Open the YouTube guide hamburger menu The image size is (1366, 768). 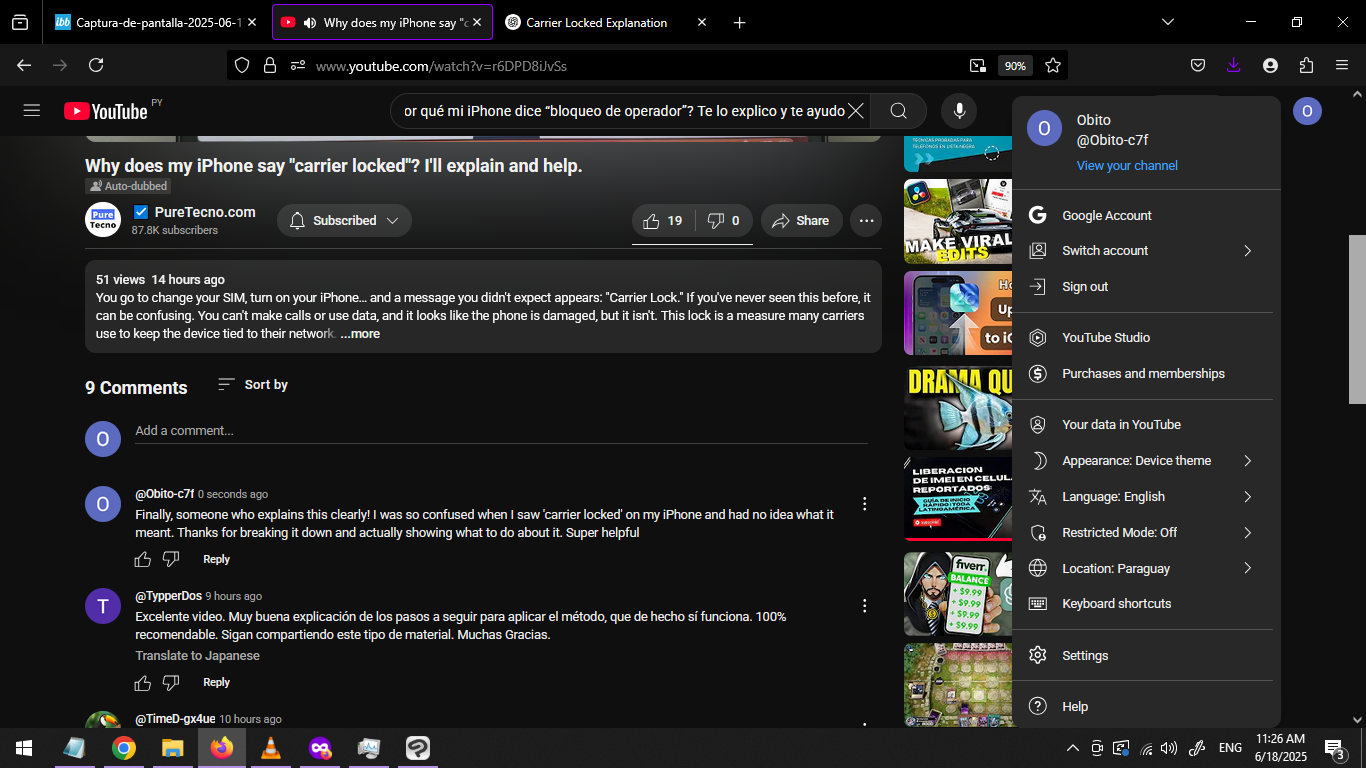32,110
